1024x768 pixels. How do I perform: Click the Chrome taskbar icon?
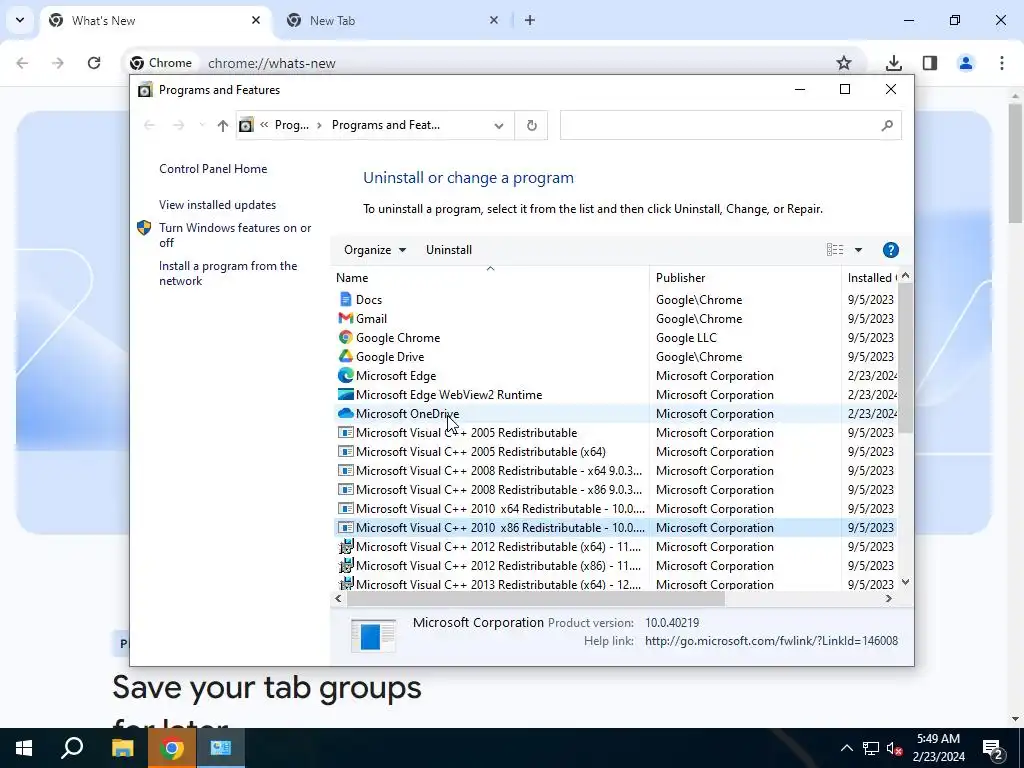coord(172,748)
